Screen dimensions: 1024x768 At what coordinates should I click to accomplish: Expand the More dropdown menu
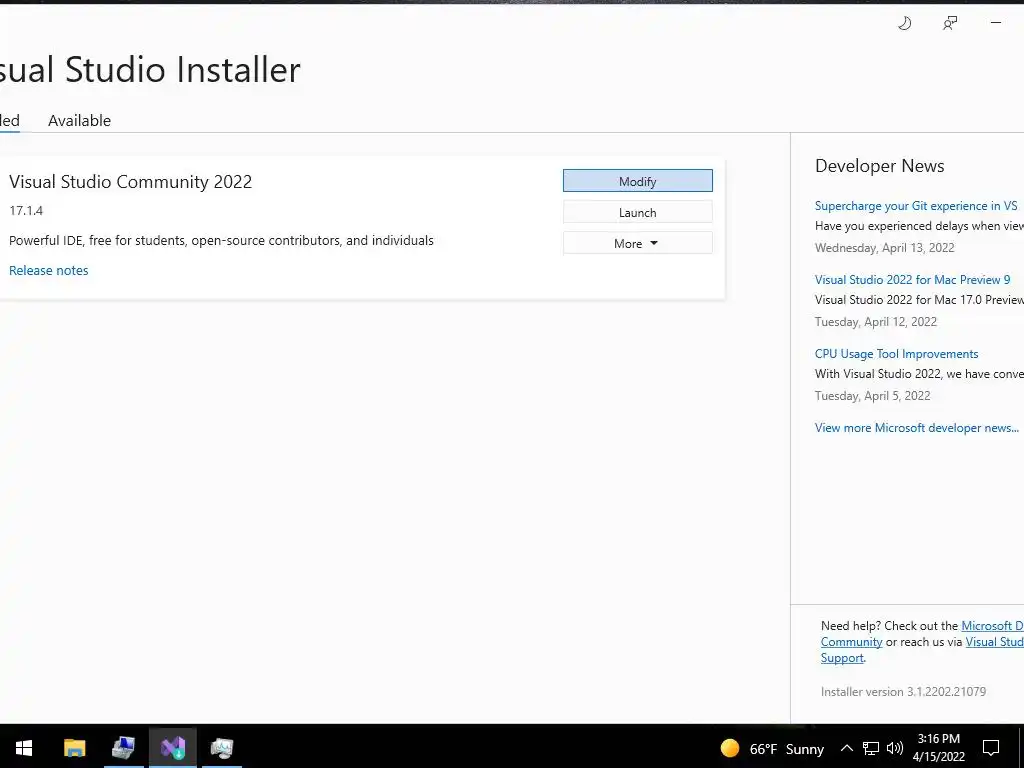(637, 243)
